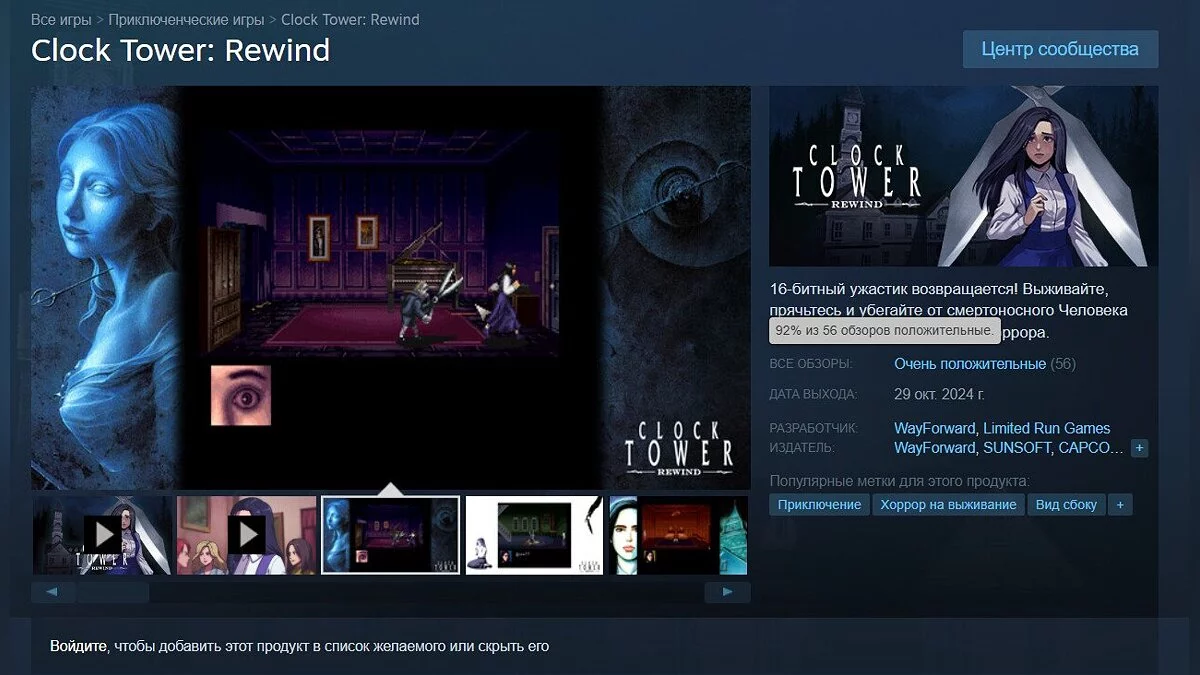Click the right arrow of thumbnail scrollbar
The height and width of the screenshot is (675, 1200).
(x=727, y=593)
